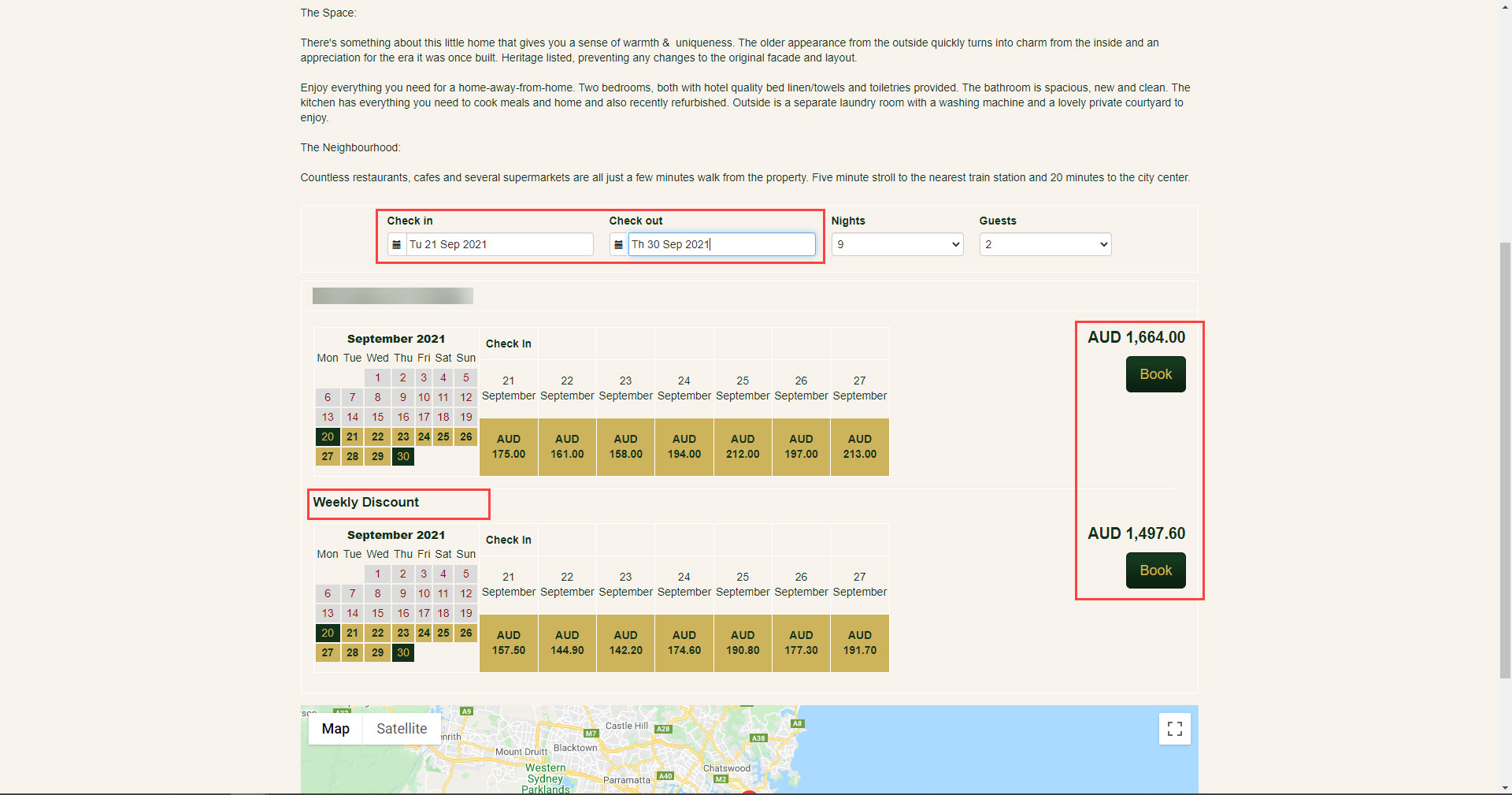Open the Nights dropdown

[897, 245]
